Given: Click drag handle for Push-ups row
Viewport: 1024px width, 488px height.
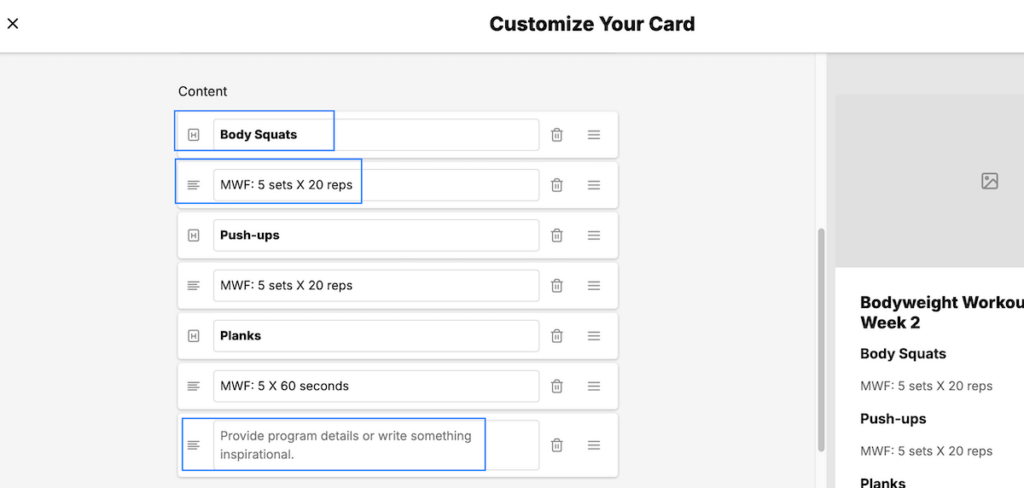Looking at the screenshot, I should point(594,235).
